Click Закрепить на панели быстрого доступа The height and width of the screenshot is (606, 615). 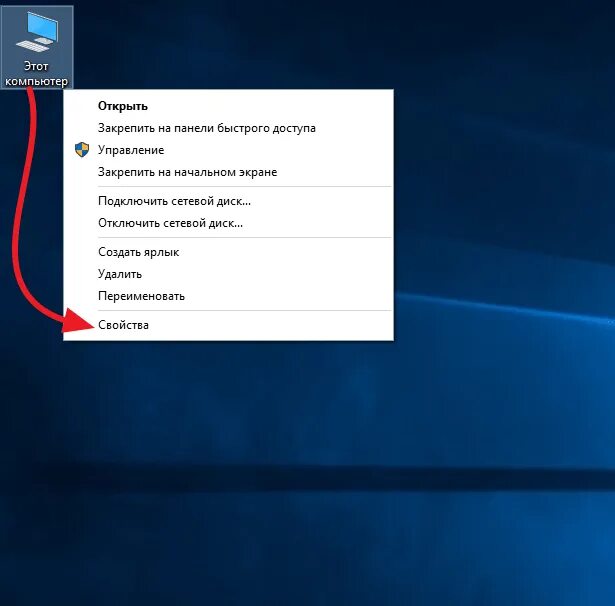tap(228, 128)
